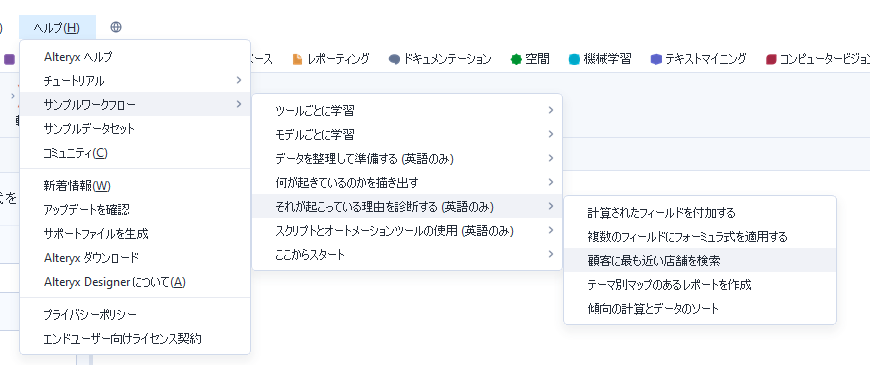
Task: Choose サンプルデータセット from the help menu
Action: [135, 129]
